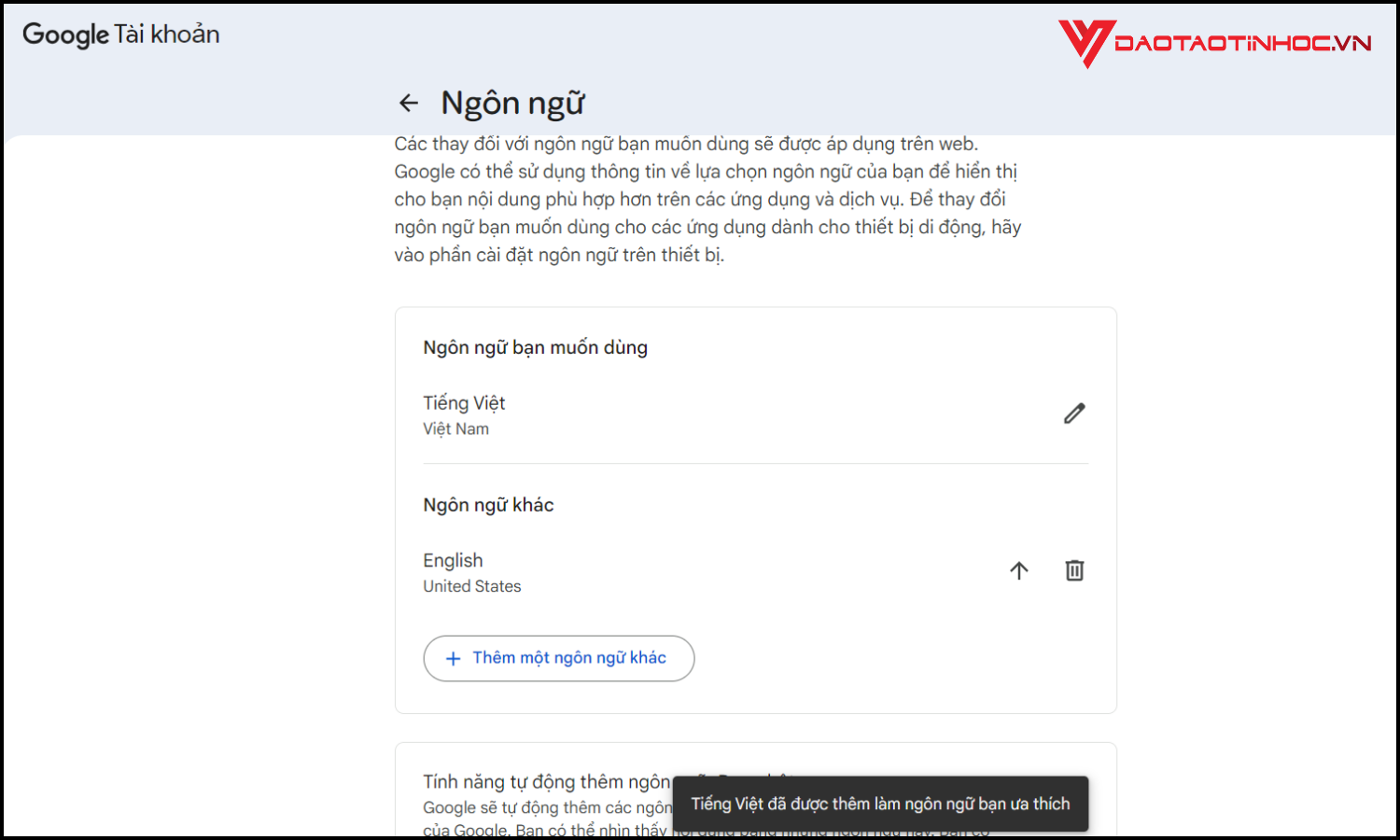Open Google homepage via the Google logo
Image resolution: width=1400 pixels, height=840 pixels.
tap(63, 35)
